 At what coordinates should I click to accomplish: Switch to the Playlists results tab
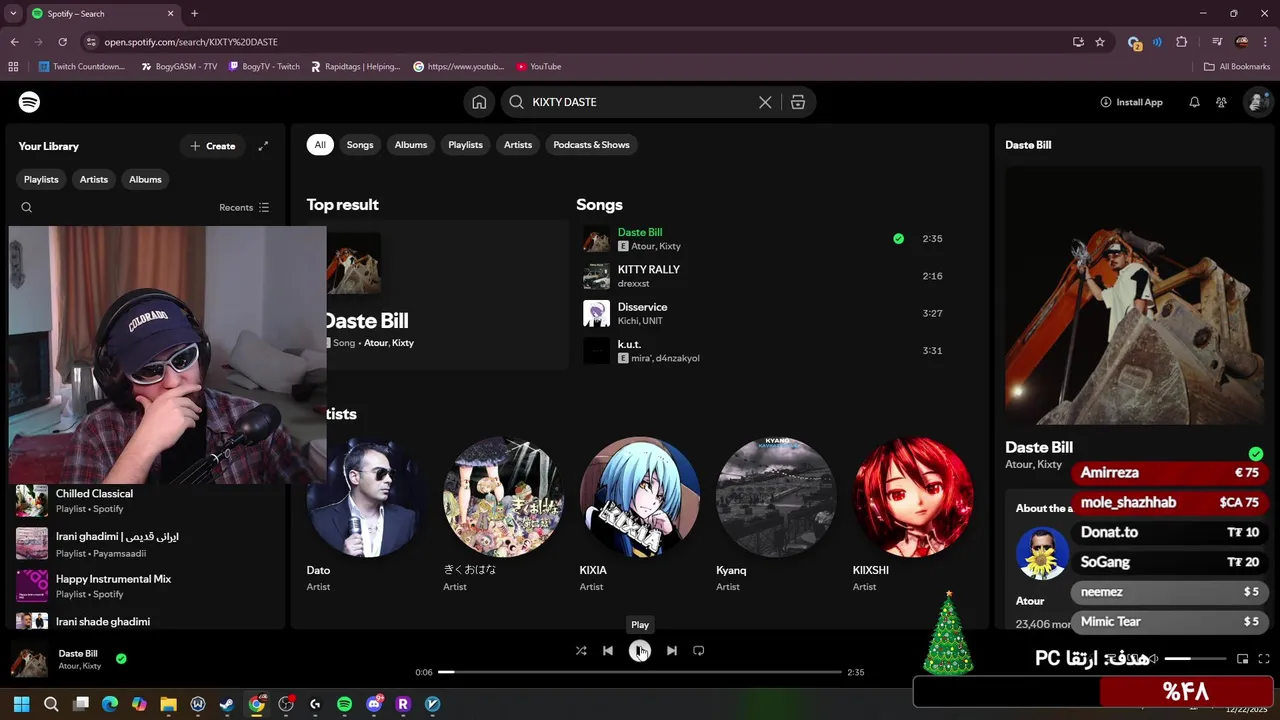465,145
